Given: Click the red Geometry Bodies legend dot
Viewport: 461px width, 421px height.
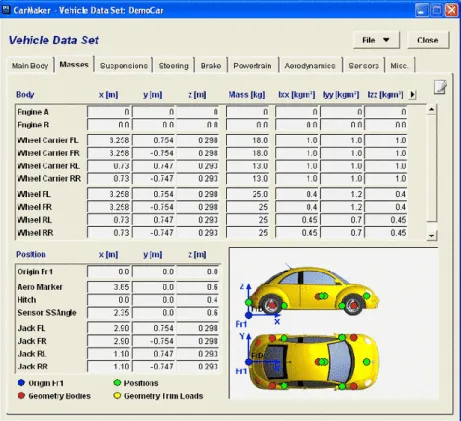Looking at the screenshot, I should [21, 396].
